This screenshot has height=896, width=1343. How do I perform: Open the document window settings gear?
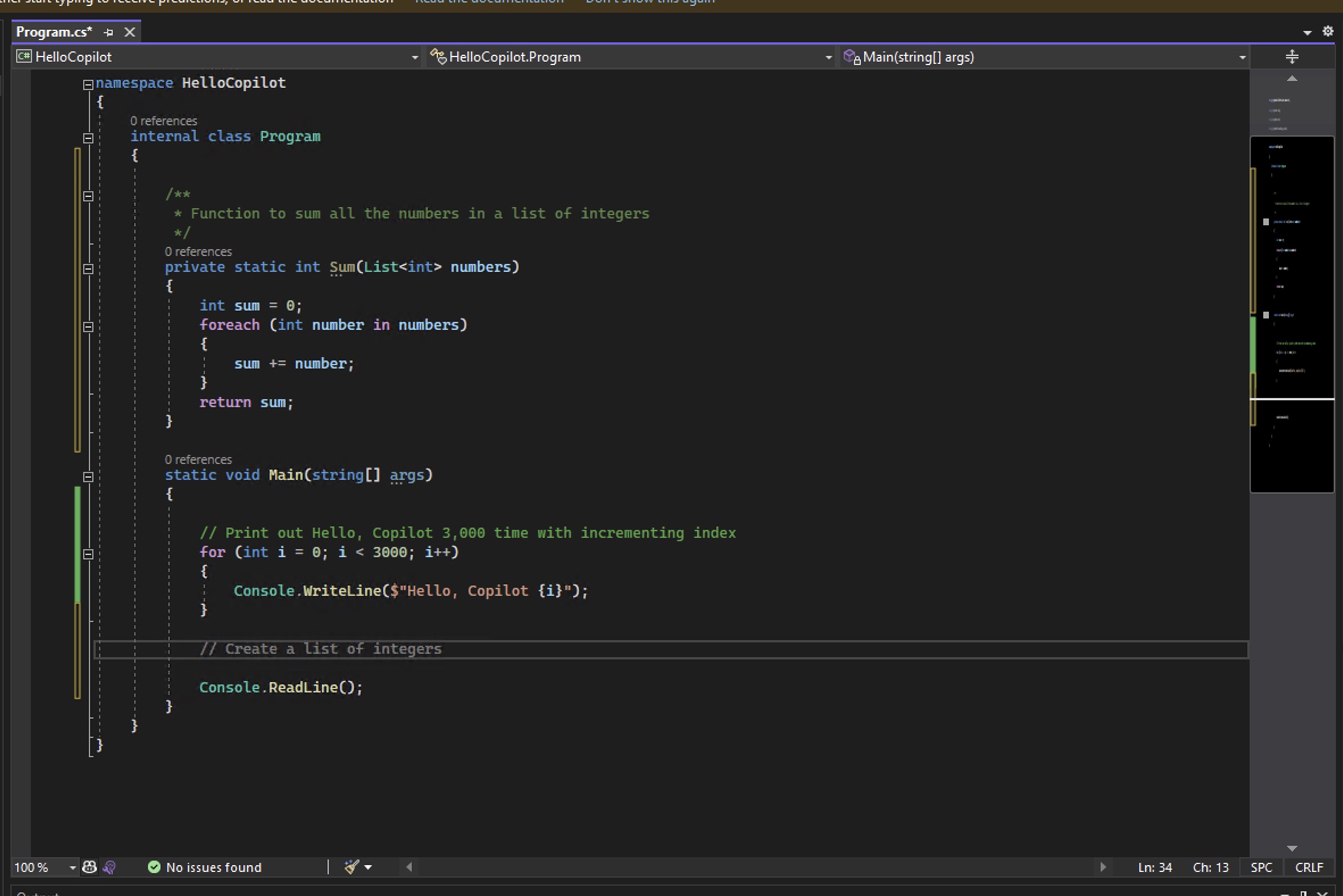pyautogui.click(x=1328, y=31)
